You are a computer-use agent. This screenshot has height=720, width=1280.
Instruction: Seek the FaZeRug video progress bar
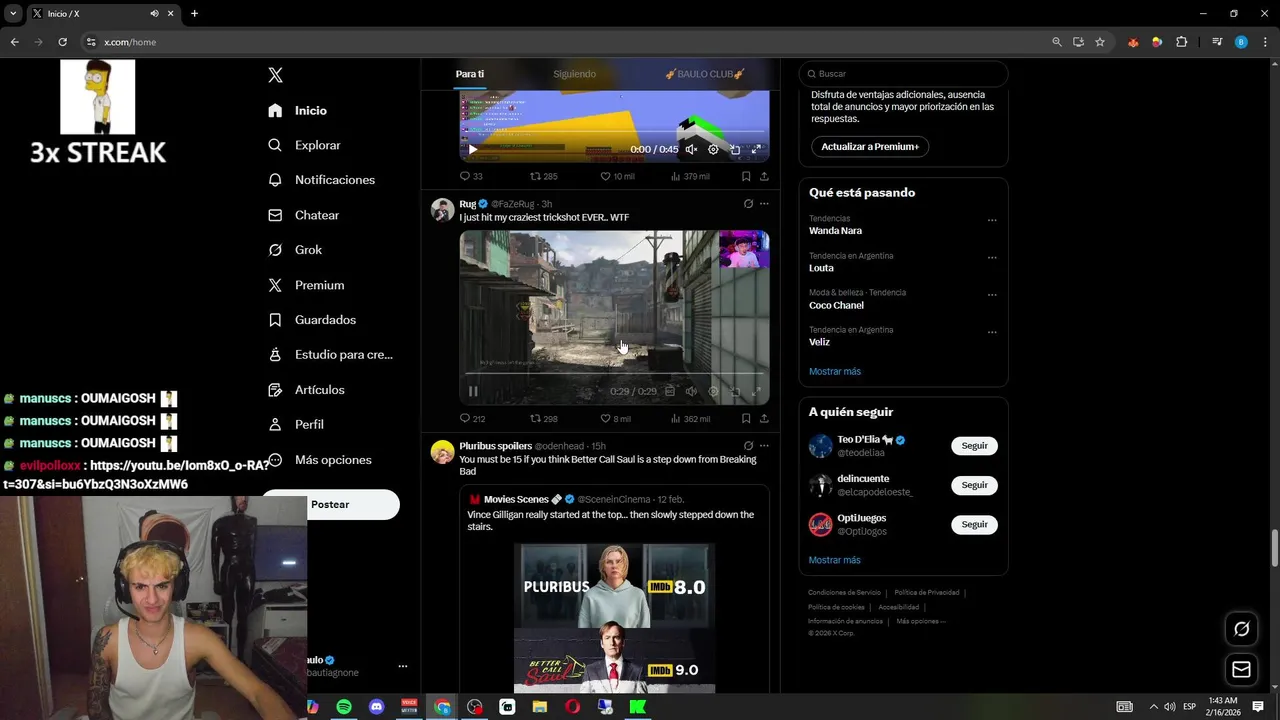point(614,373)
